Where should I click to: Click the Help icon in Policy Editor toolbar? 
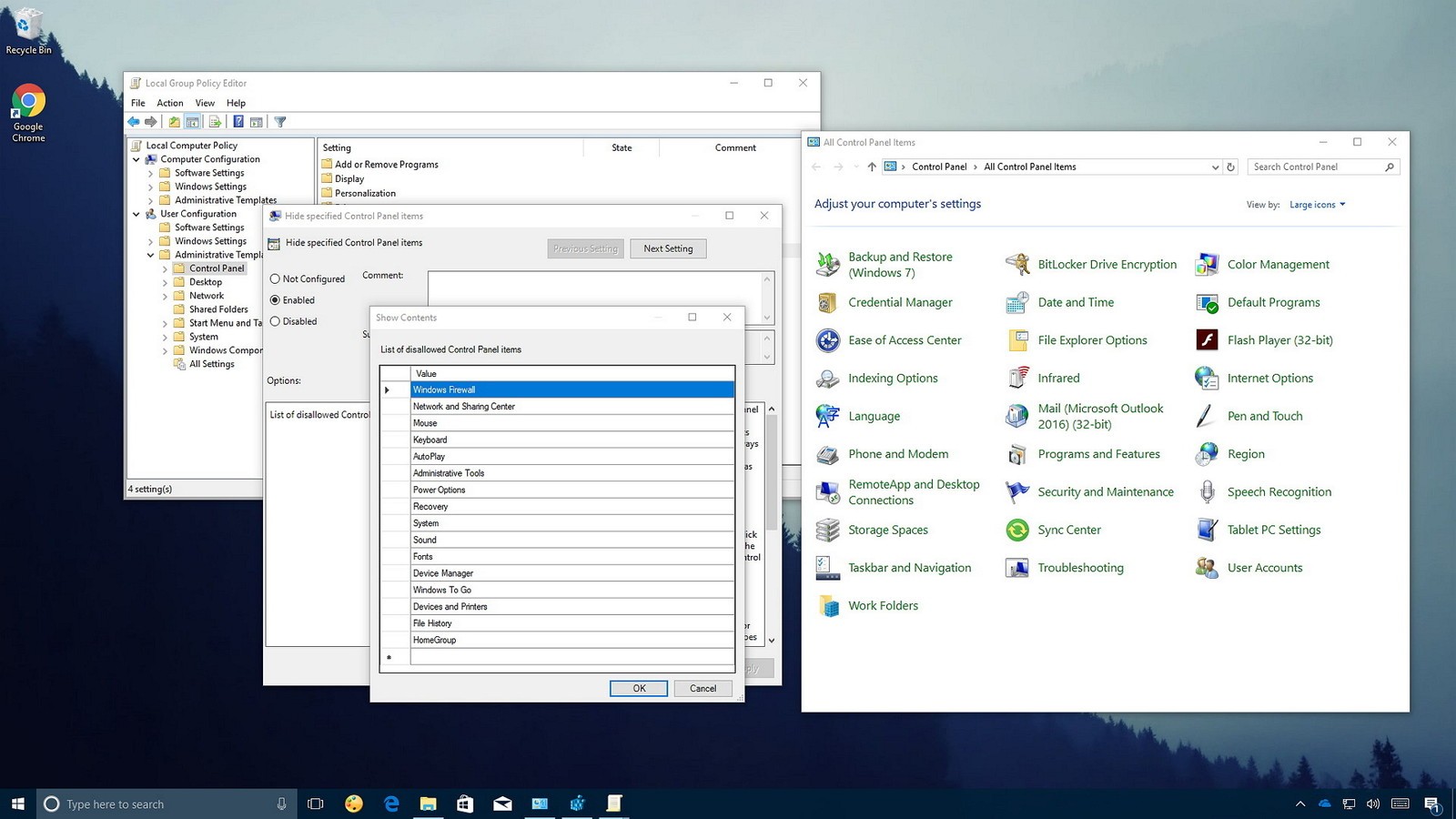(238, 122)
